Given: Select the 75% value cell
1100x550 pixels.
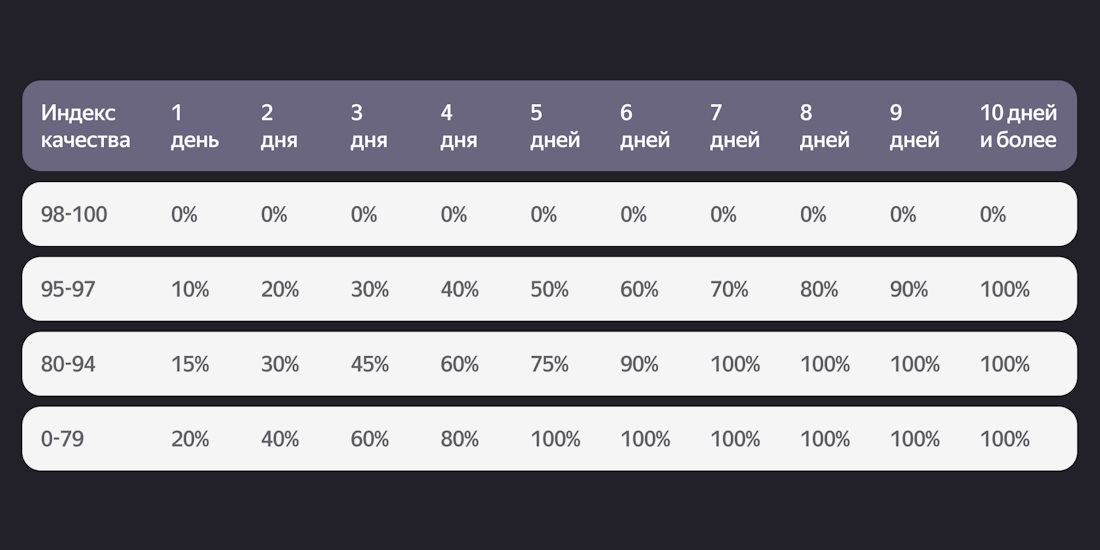Looking at the screenshot, I should pyautogui.click(x=549, y=364).
